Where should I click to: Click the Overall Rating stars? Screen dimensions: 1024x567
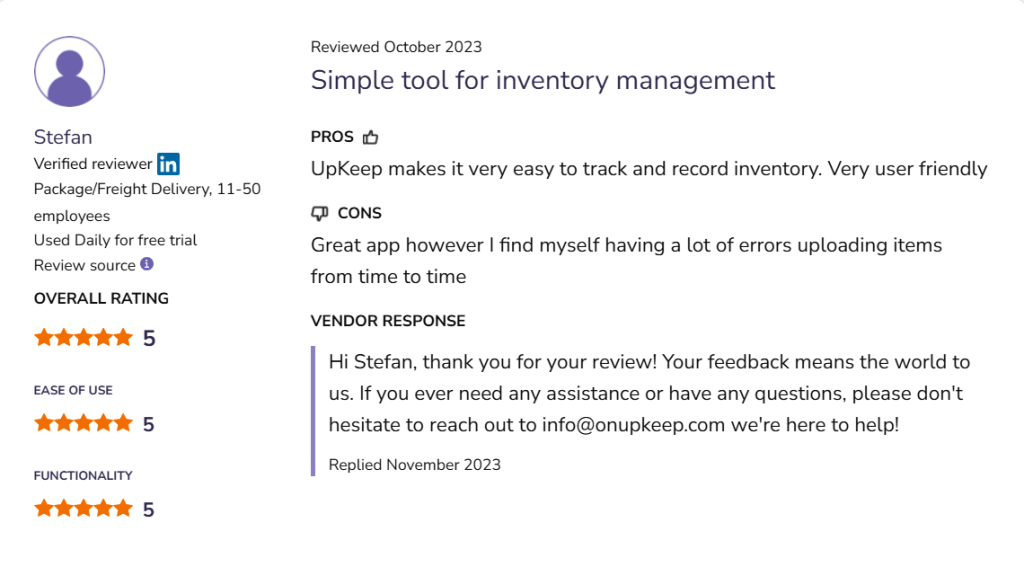point(83,338)
